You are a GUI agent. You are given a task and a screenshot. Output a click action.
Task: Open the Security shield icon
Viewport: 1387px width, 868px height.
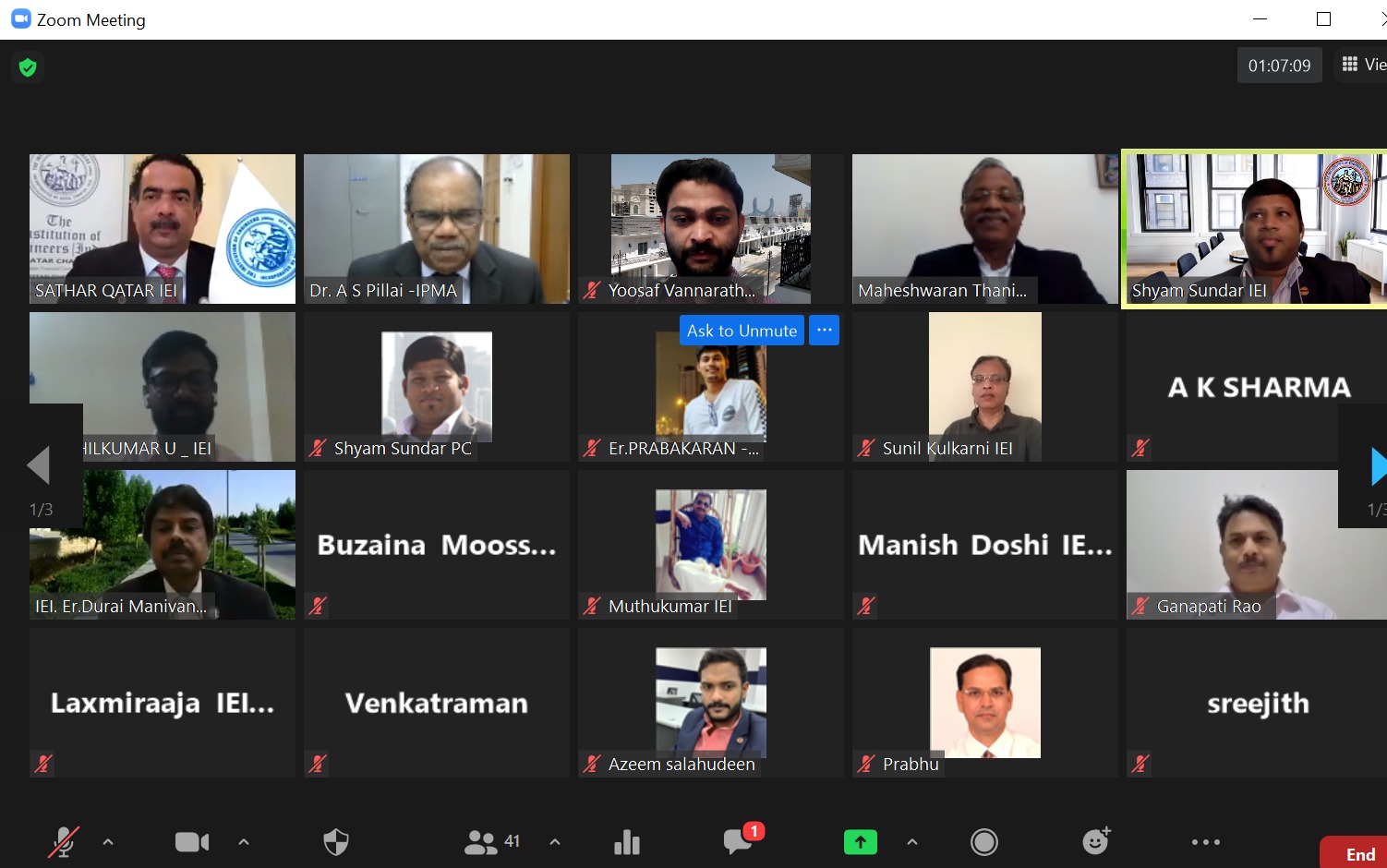(x=336, y=841)
